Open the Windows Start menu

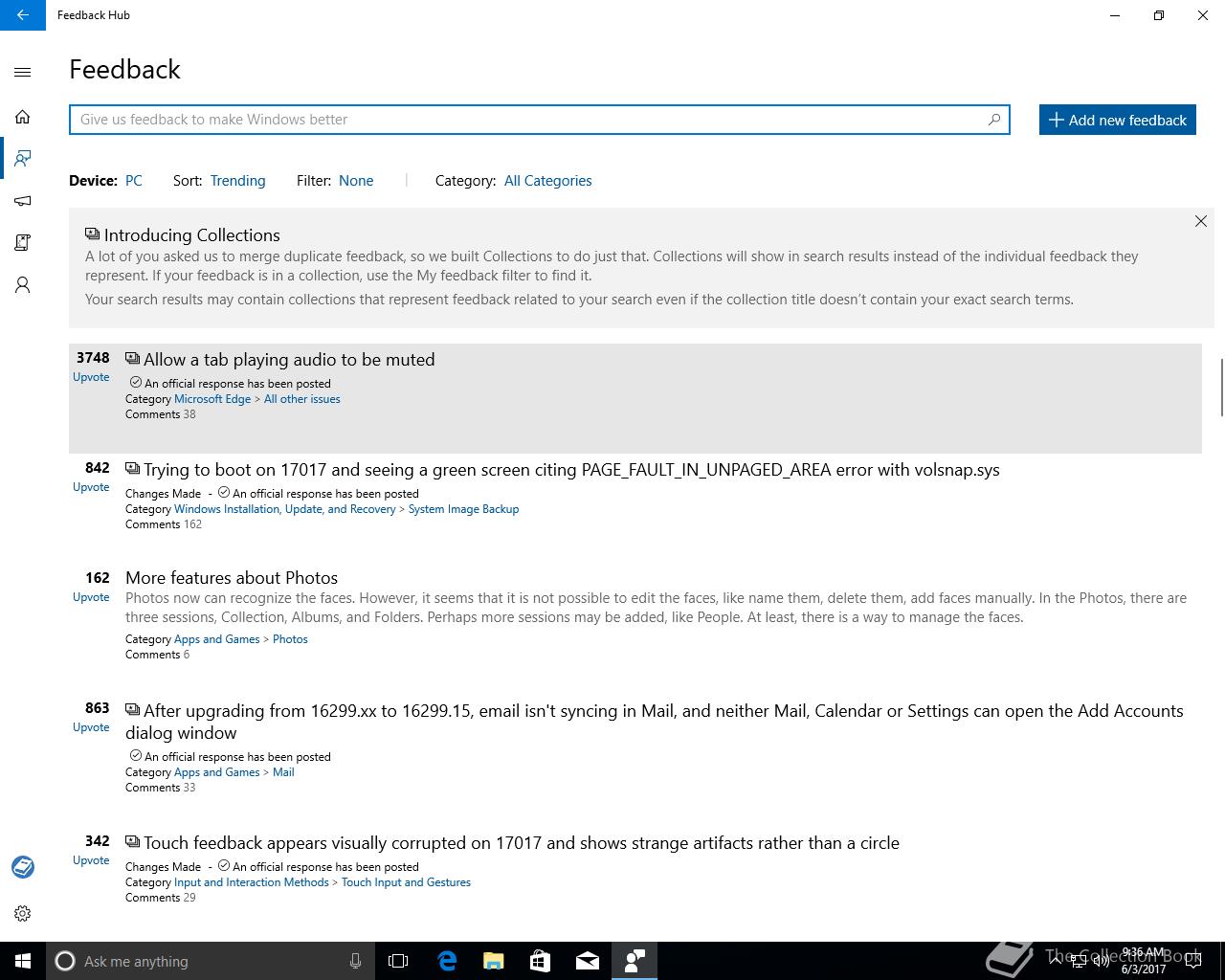(x=23, y=961)
